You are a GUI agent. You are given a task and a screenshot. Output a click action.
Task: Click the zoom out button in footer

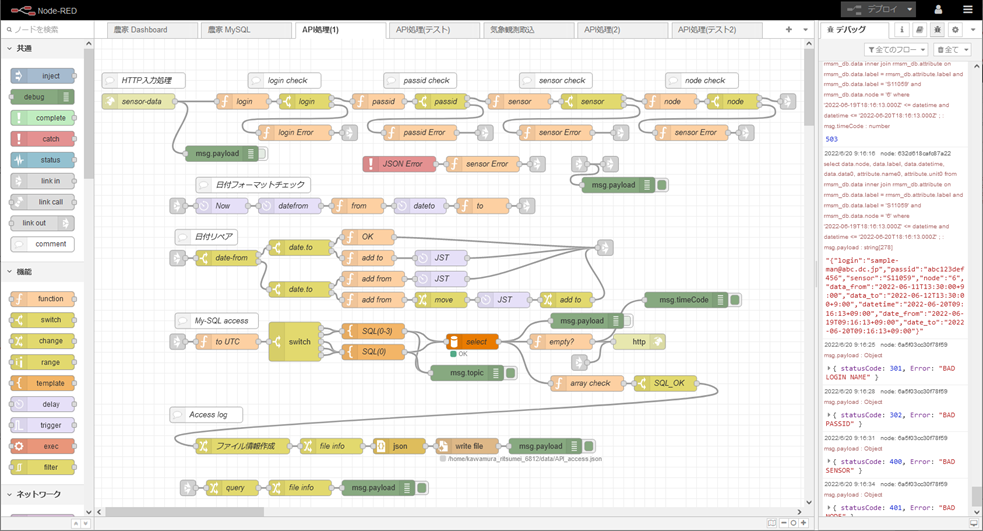click(x=783, y=523)
